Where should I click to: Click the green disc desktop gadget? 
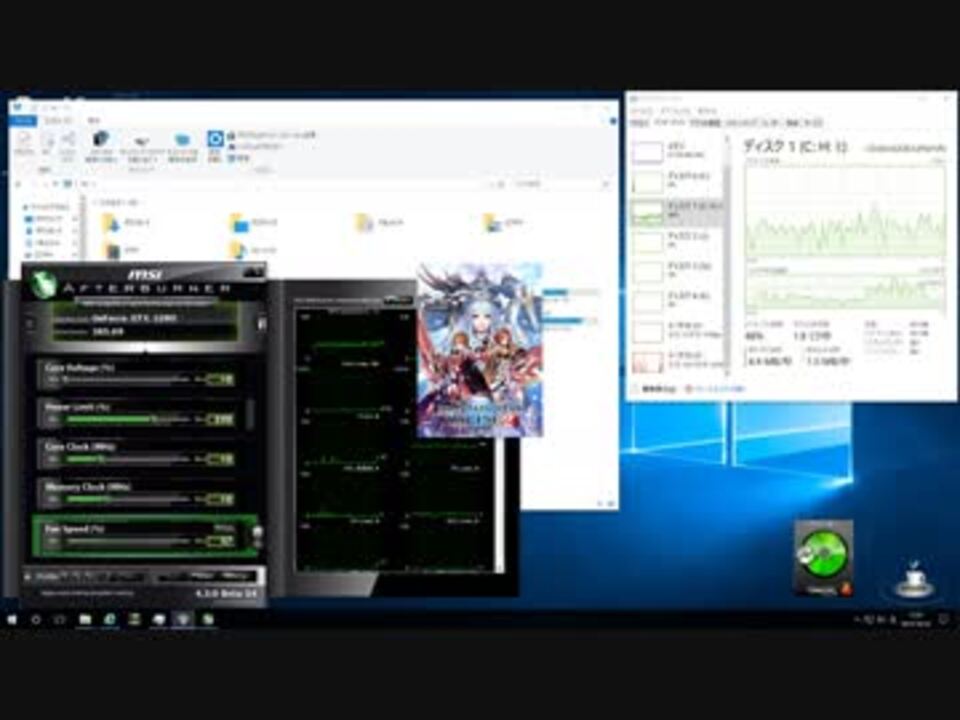click(x=824, y=558)
